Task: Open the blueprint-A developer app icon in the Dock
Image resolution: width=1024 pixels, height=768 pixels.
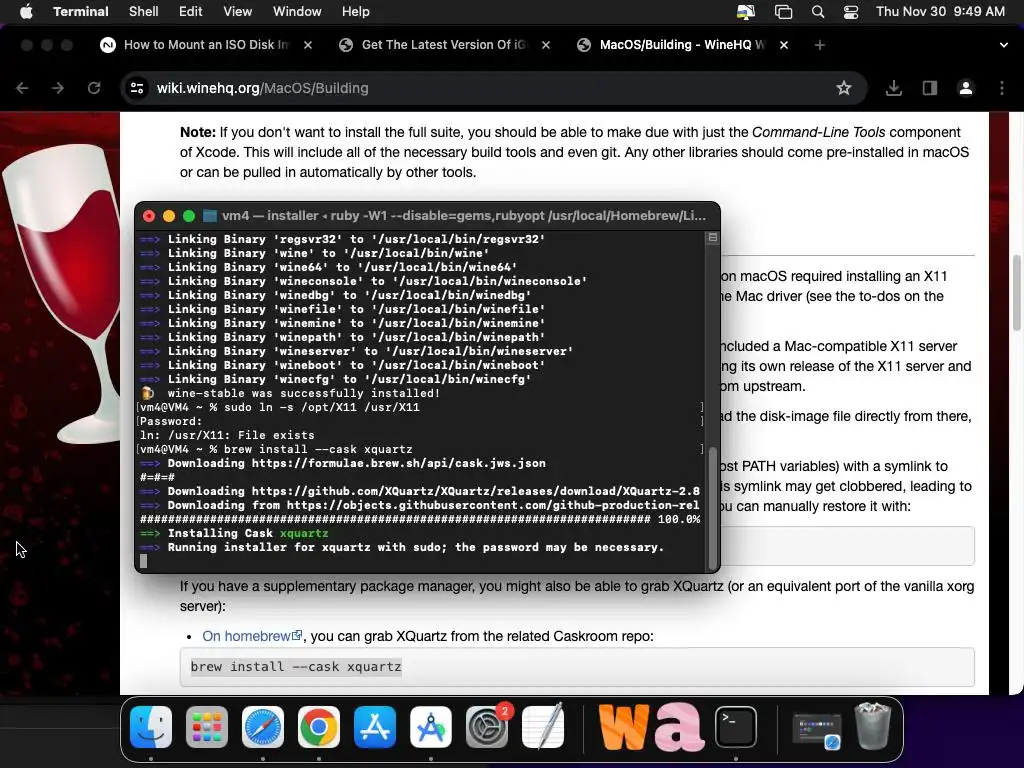Action: [x=431, y=727]
